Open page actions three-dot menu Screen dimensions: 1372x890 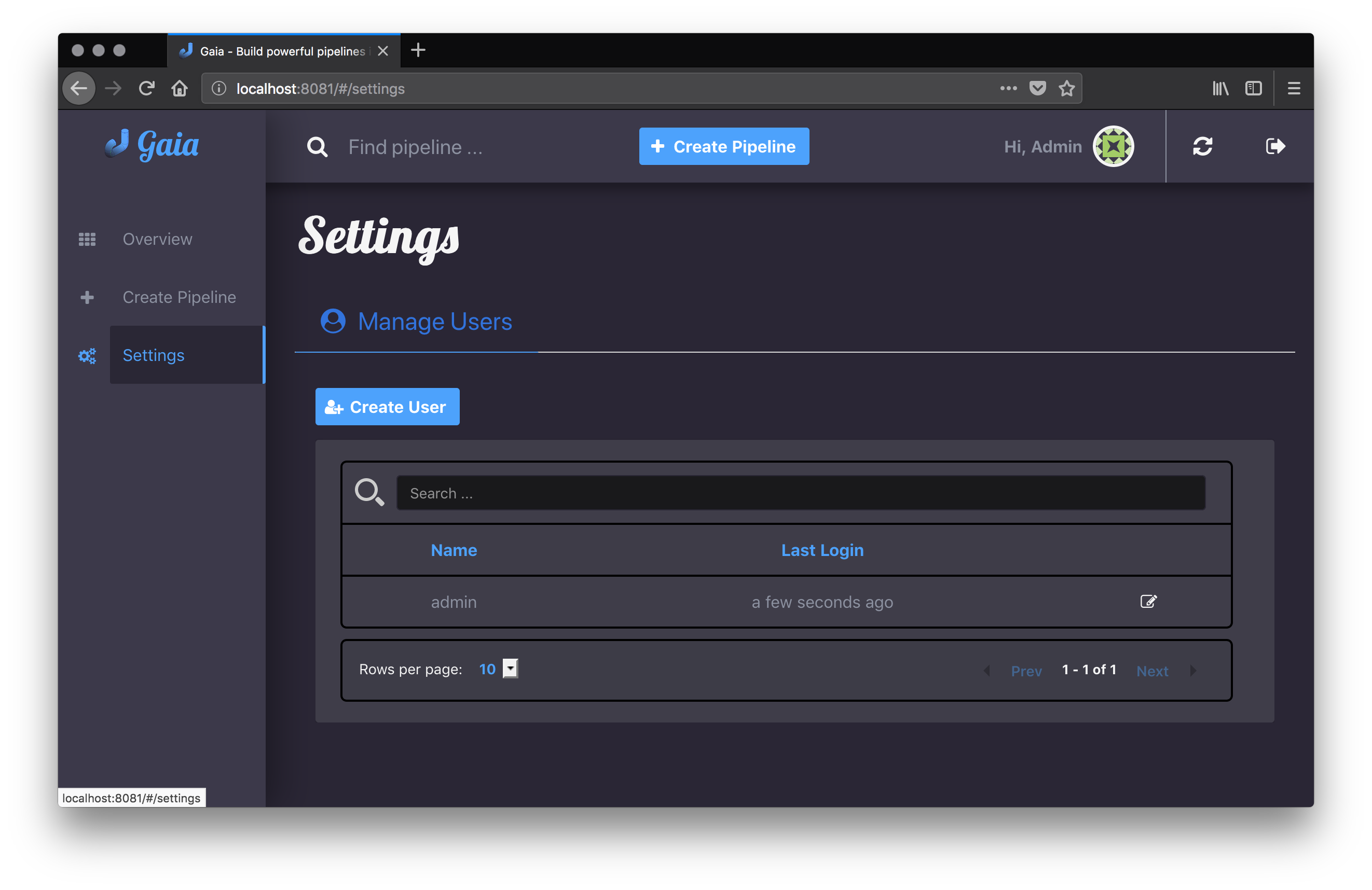coord(1008,88)
